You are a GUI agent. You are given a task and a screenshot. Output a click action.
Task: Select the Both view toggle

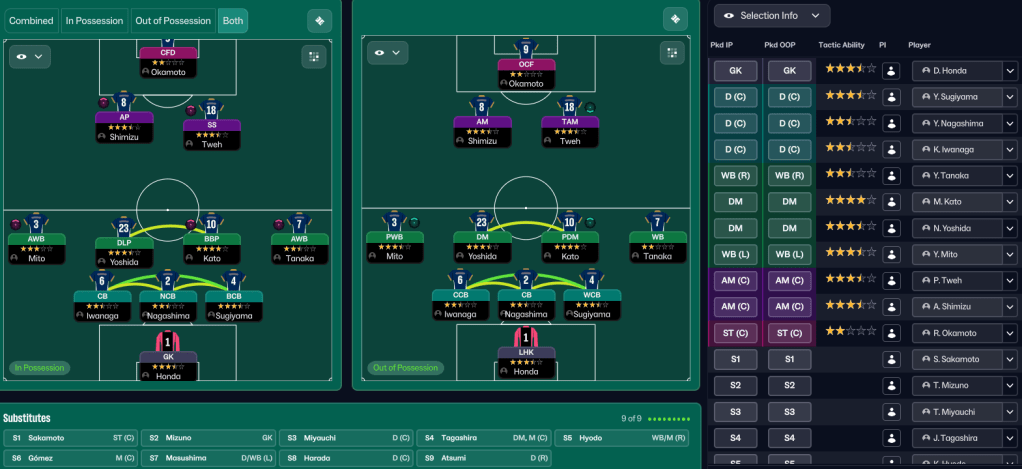[x=233, y=21]
